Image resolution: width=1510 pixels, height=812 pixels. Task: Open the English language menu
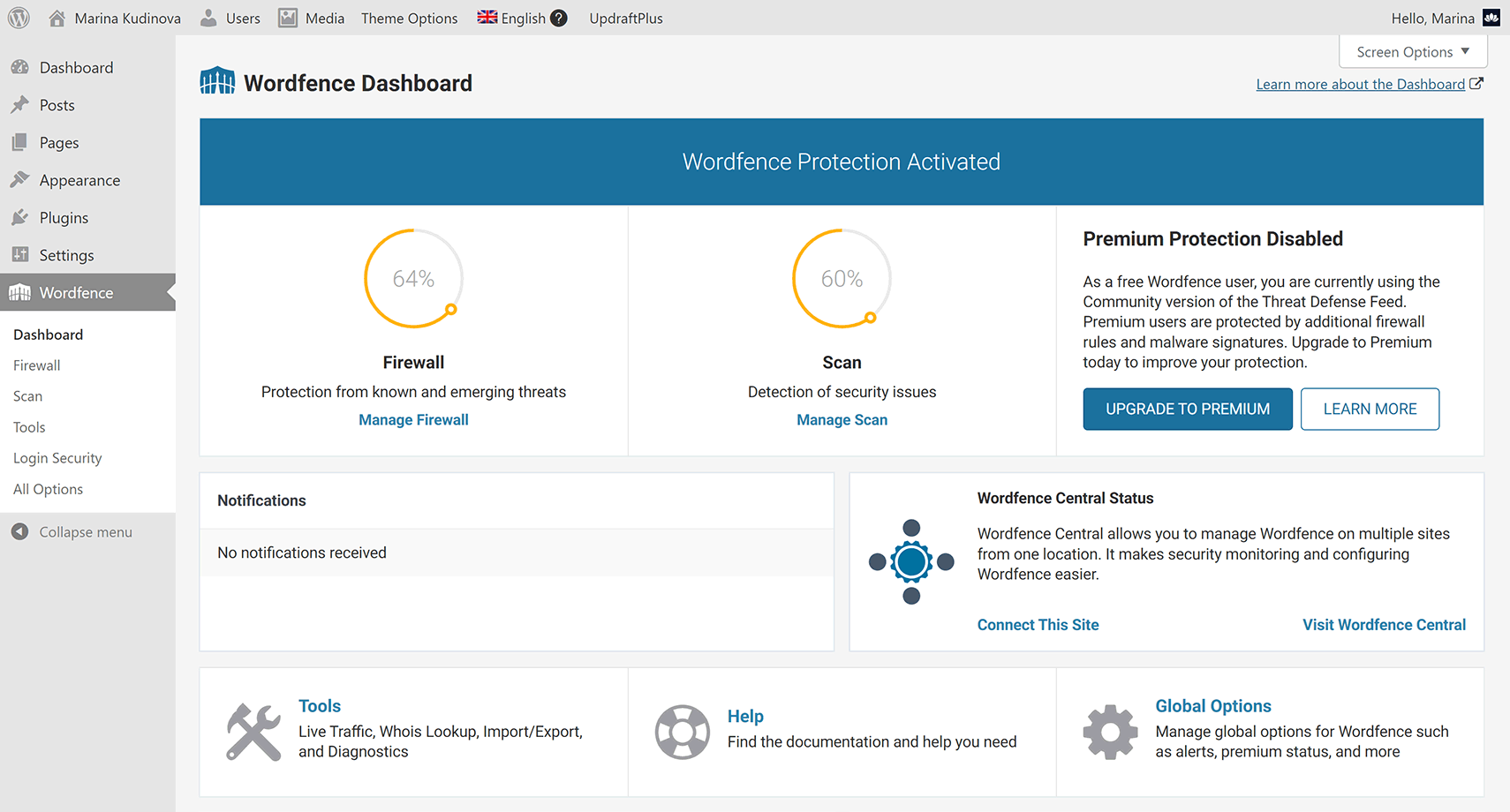[523, 18]
